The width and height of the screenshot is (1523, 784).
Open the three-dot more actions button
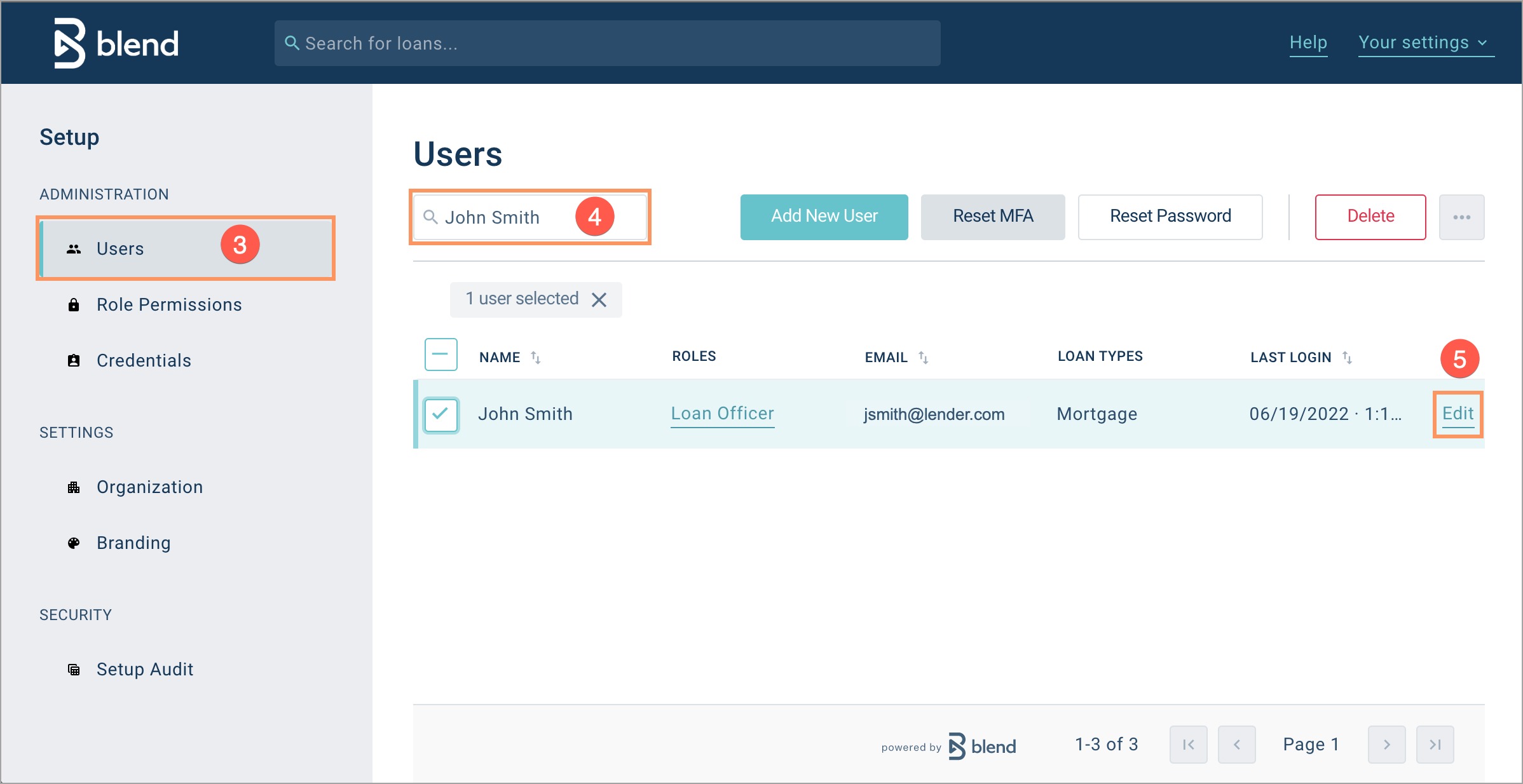[x=1461, y=217]
